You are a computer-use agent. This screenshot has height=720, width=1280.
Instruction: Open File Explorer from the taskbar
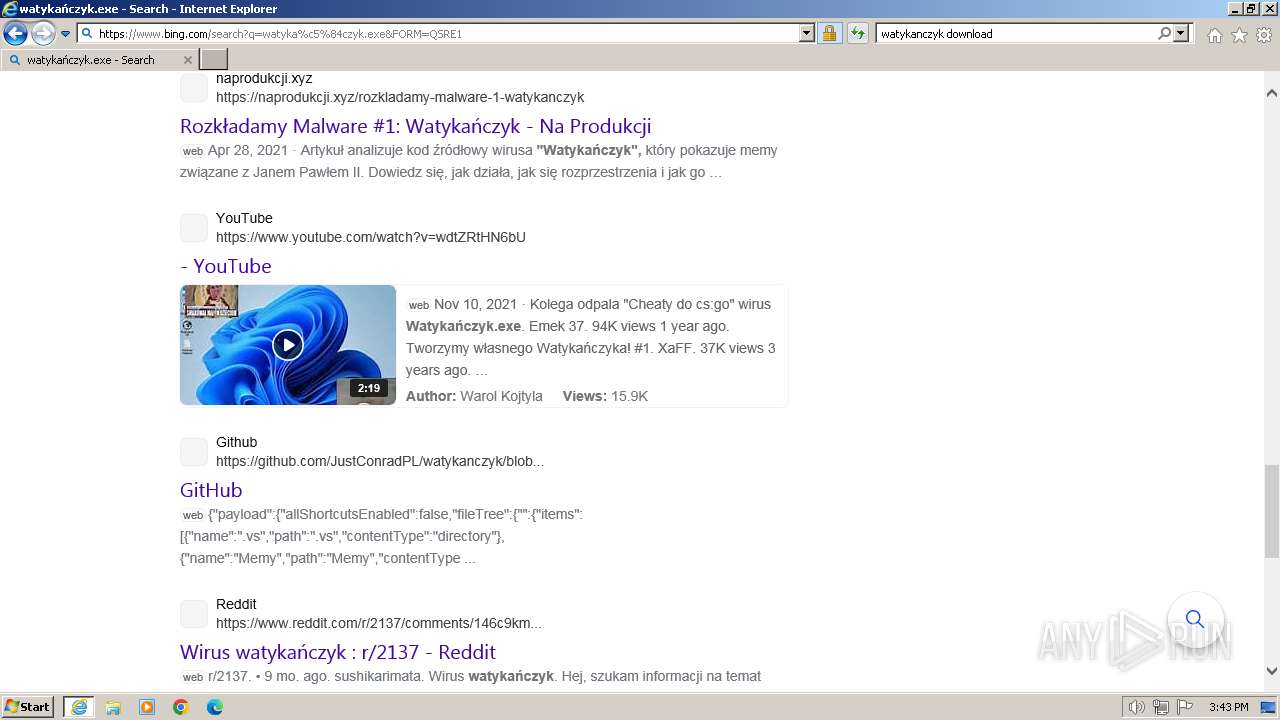(x=113, y=707)
